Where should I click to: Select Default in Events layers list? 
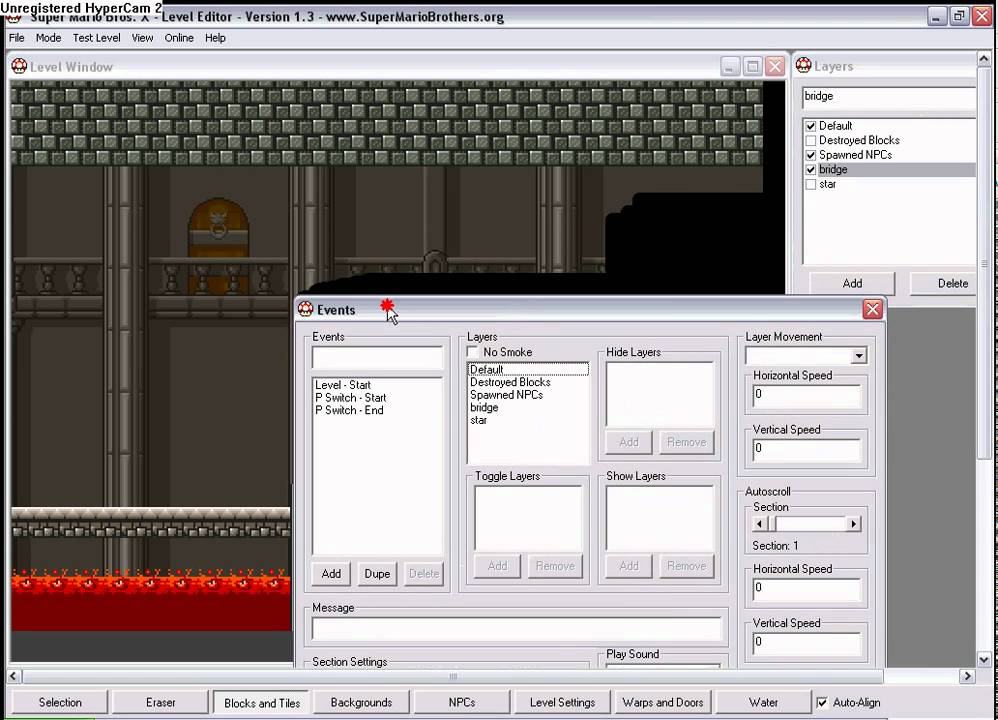pyautogui.click(x=528, y=369)
